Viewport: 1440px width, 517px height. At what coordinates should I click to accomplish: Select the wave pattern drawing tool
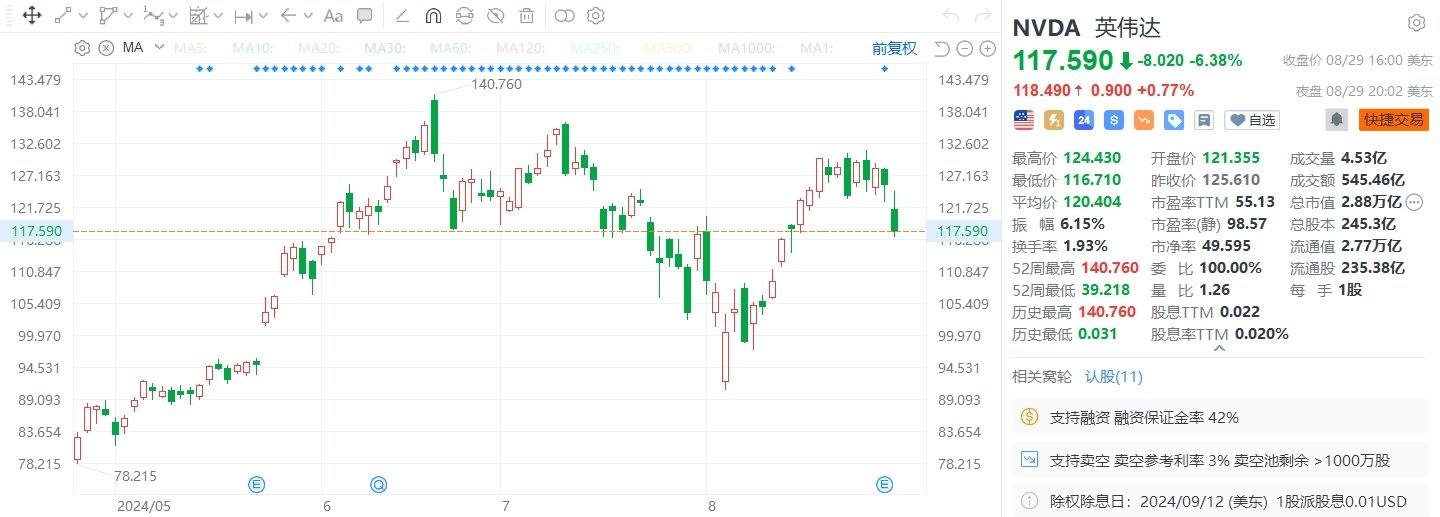(153, 15)
